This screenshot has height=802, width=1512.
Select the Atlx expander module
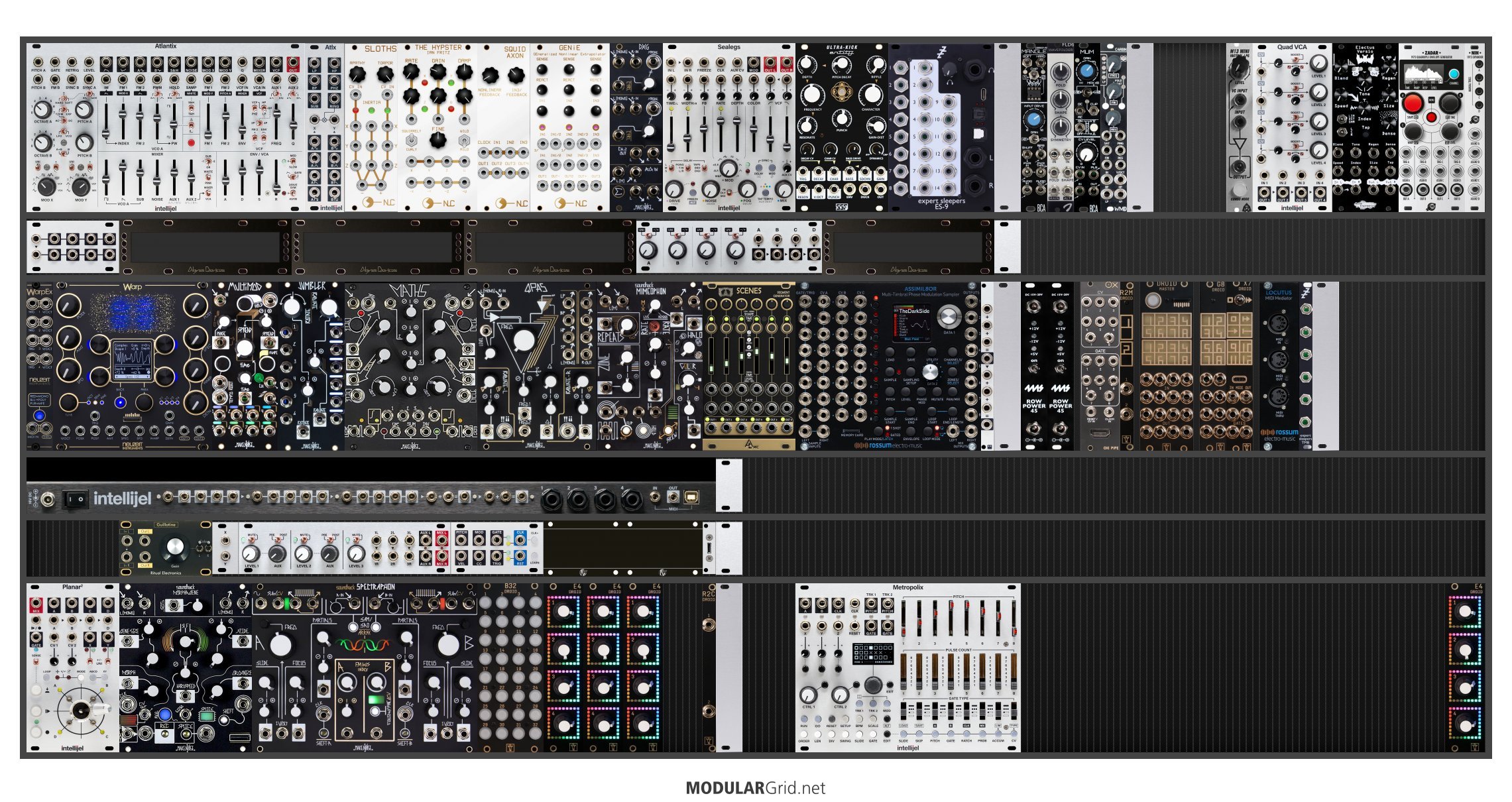pyautogui.click(x=325, y=127)
